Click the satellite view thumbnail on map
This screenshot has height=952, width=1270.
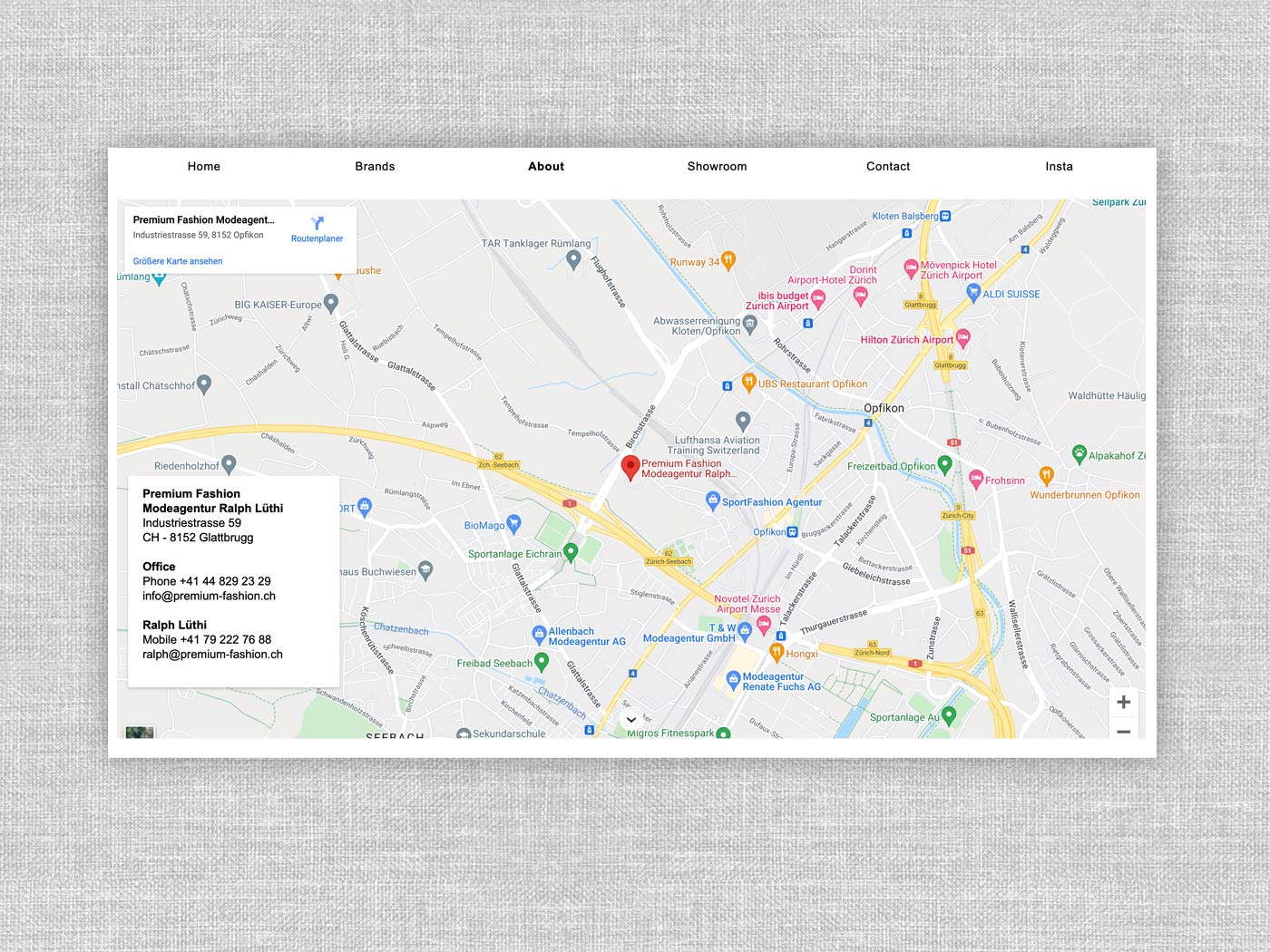click(x=140, y=732)
